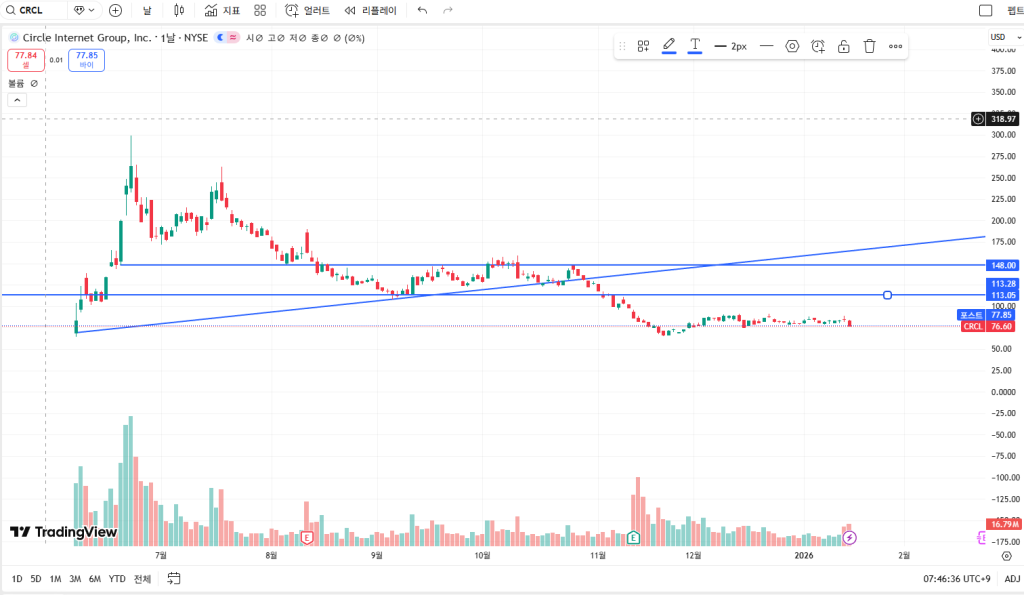Open the candlestick chart style icon

point(179,10)
